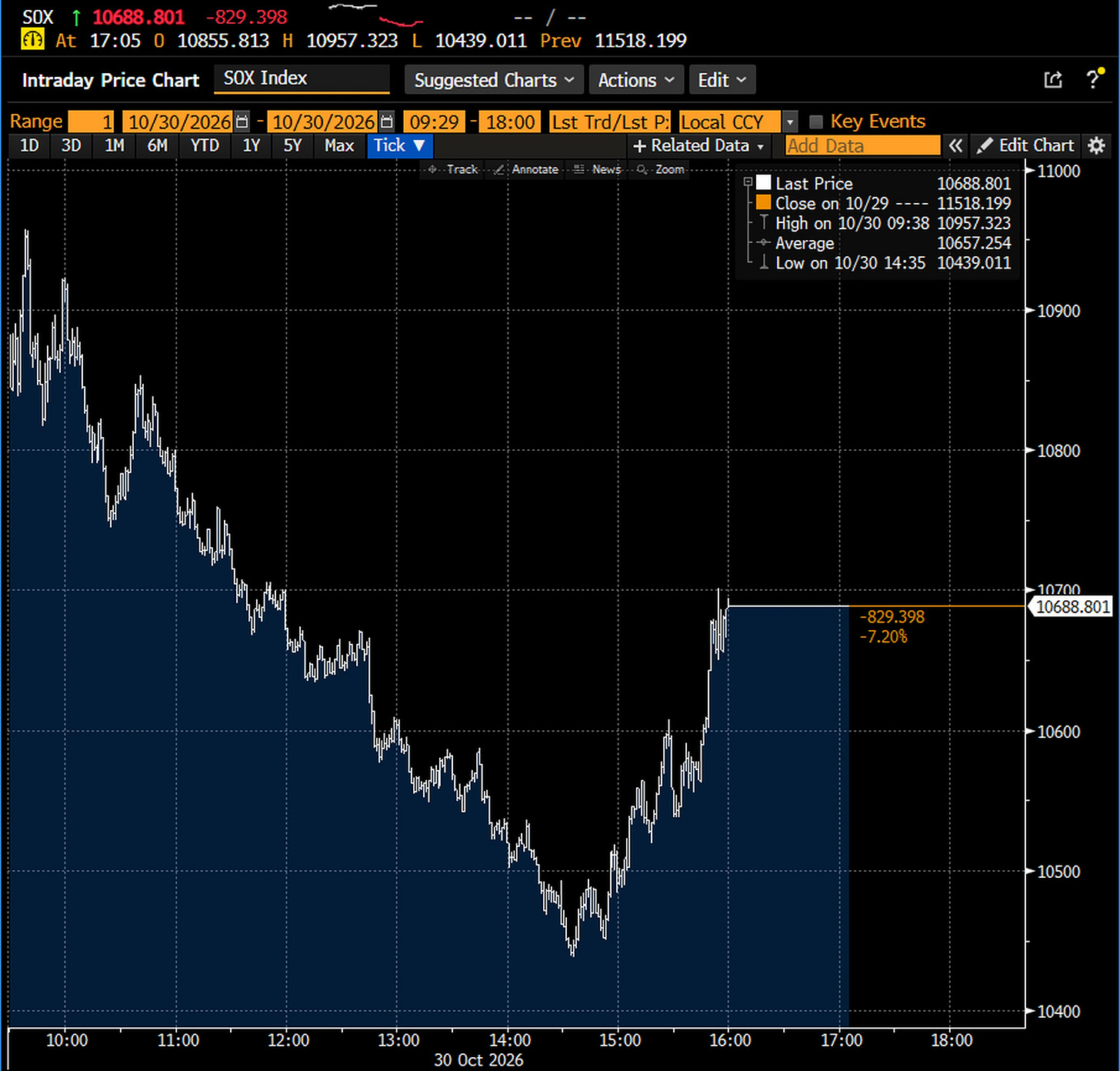The height and width of the screenshot is (1071, 1120).
Task: Activate the Annotate pencil tool
Action: 526,169
